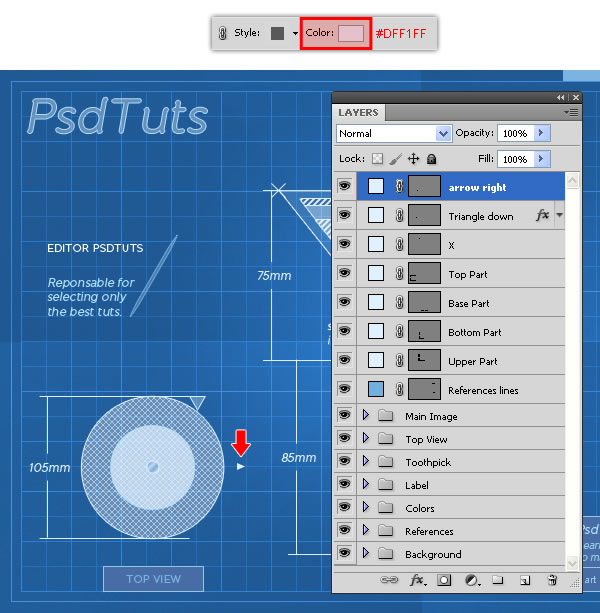This screenshot has height=613, width=600.
Task: Hide the Base Part layer
Action: (x=344, y=301)
